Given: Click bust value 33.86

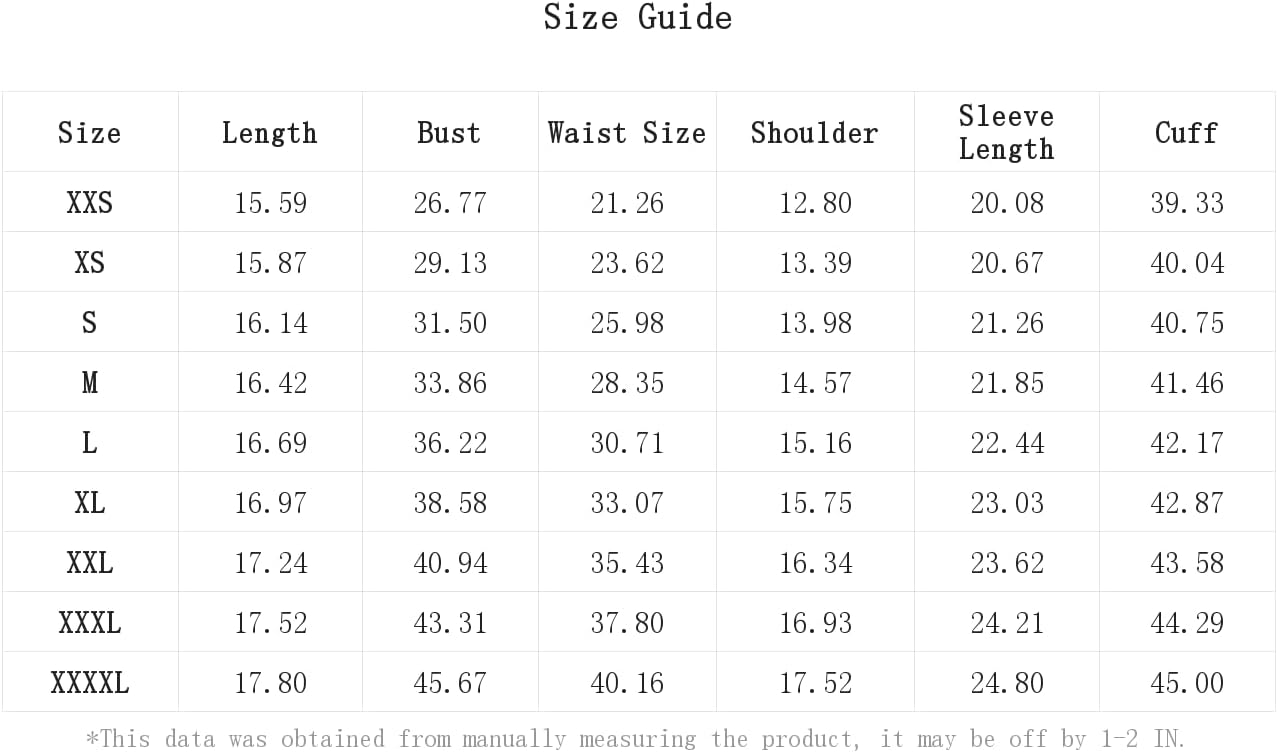Looking at the screenshot, I should pyautogui.click(x=450, y=383).
